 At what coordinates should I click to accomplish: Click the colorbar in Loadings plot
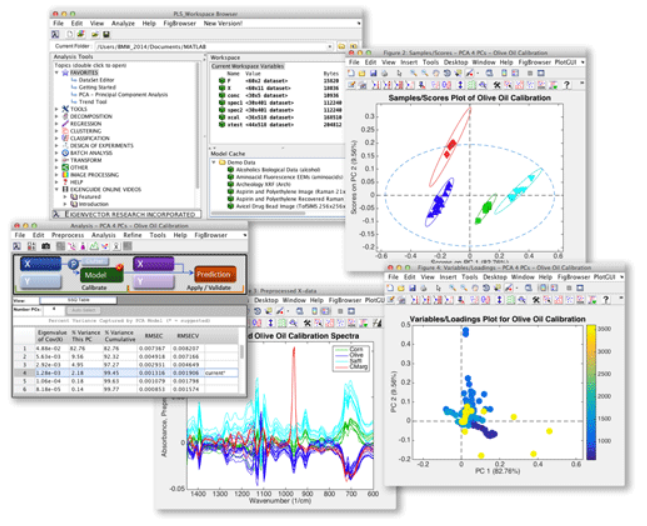pyautogui.click(x=591, y=392)
